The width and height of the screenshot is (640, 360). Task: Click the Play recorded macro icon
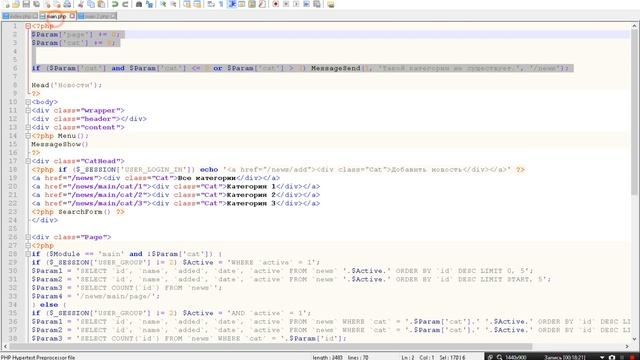click(296, 4)
